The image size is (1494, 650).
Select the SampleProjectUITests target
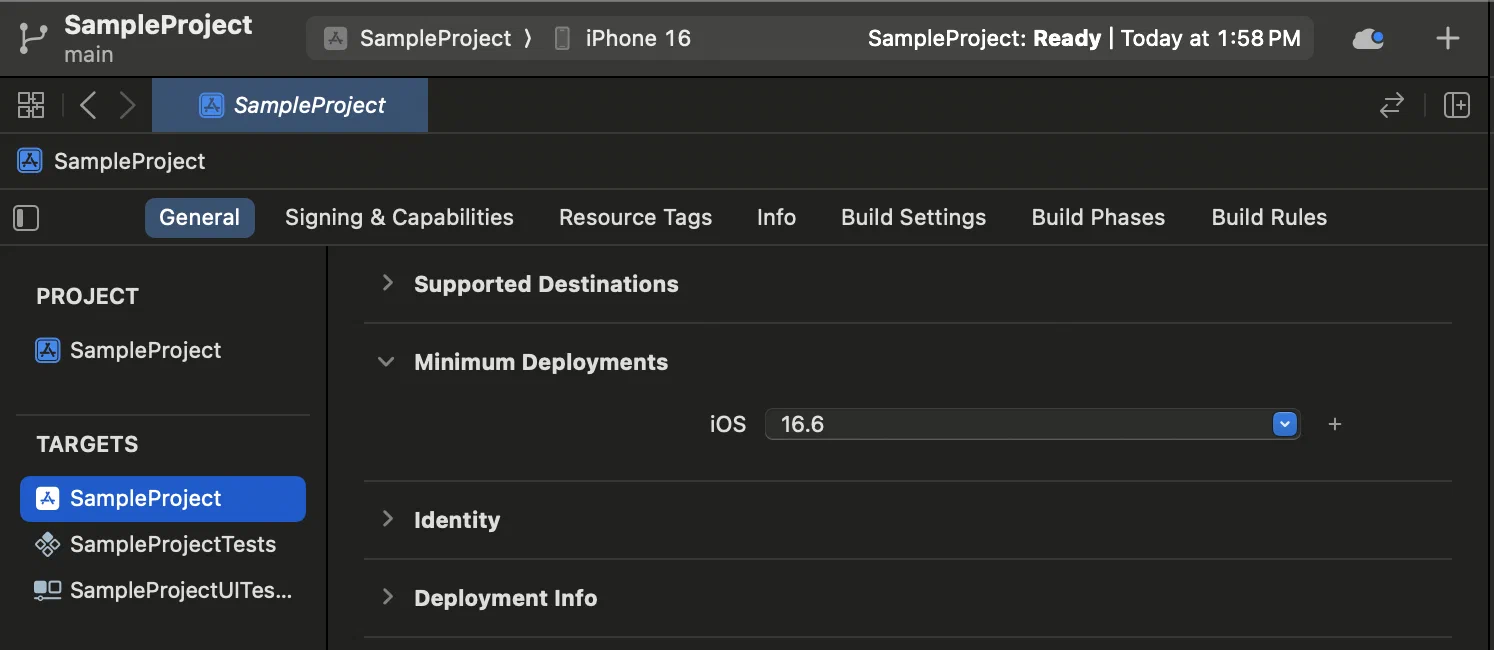coord(180,591)
